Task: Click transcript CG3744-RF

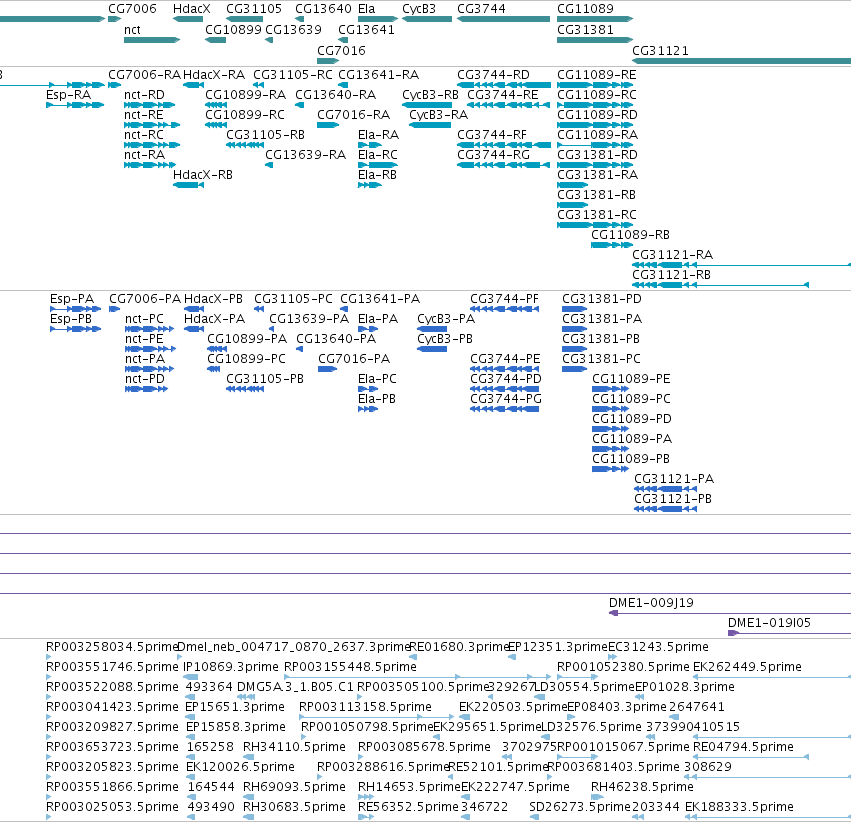Action: point(492,135)
